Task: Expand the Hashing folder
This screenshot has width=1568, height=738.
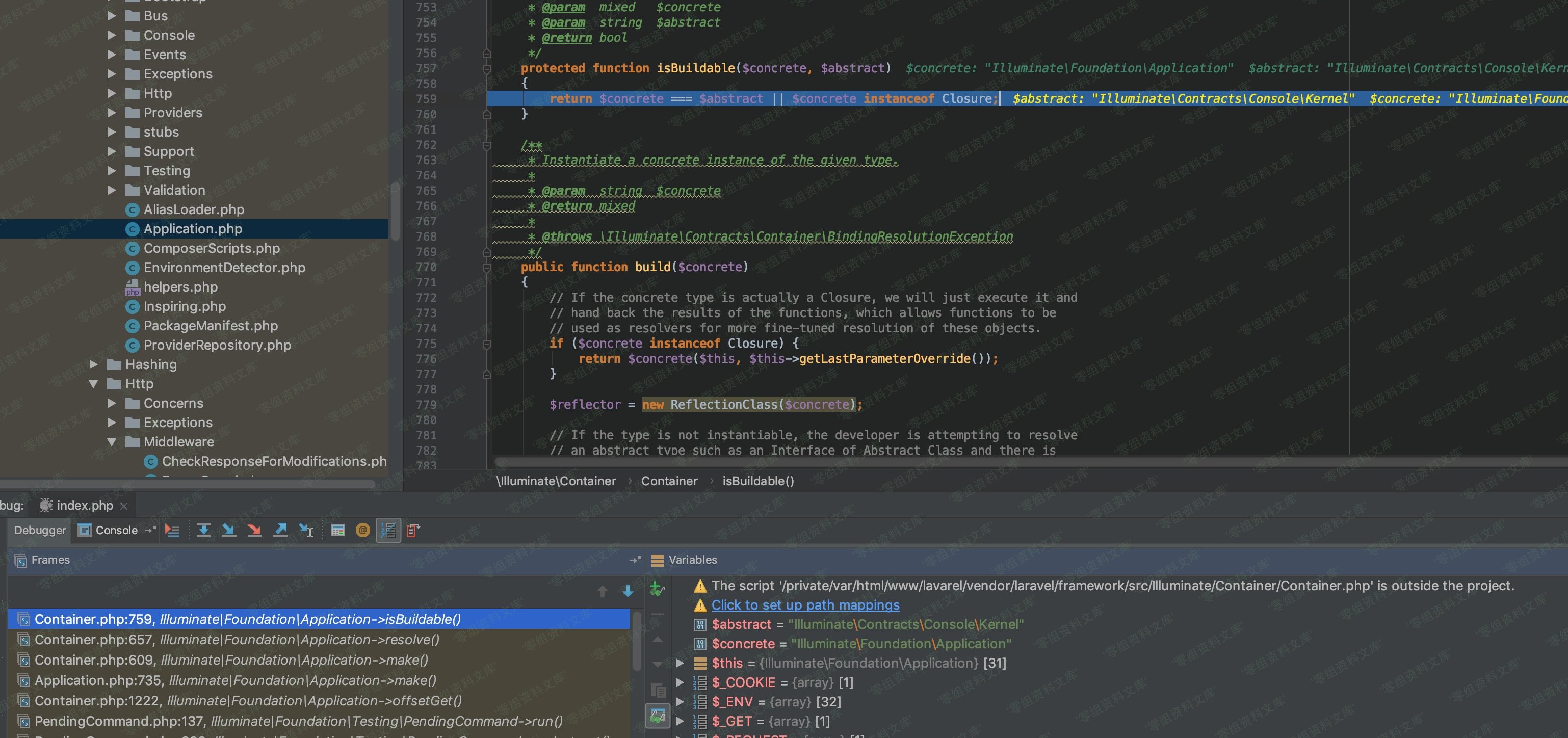Action: click(93, 364)
